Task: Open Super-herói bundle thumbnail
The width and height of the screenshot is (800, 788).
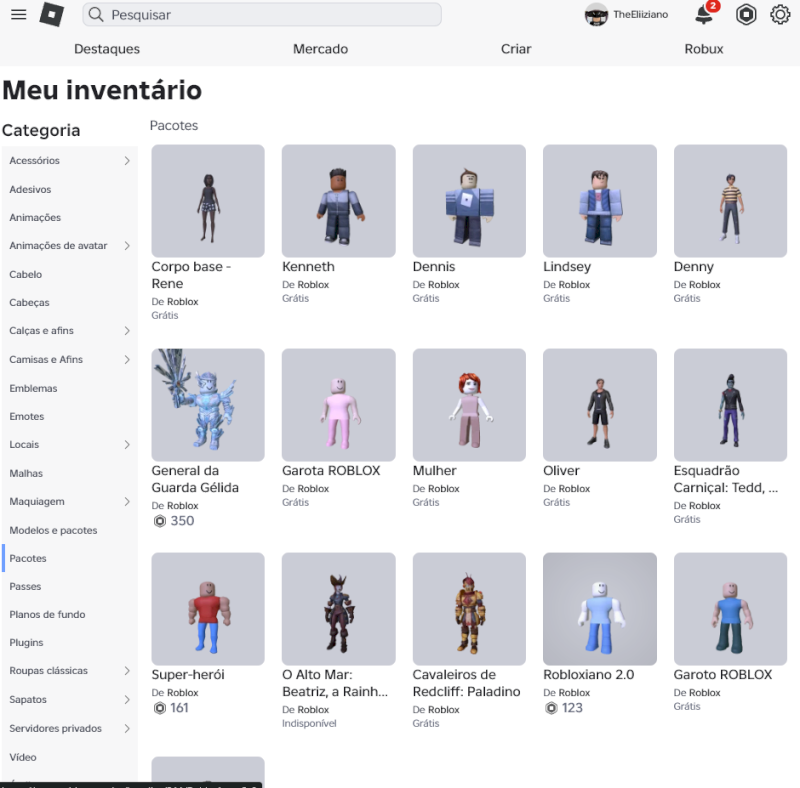Action: (x=208, y=609)
